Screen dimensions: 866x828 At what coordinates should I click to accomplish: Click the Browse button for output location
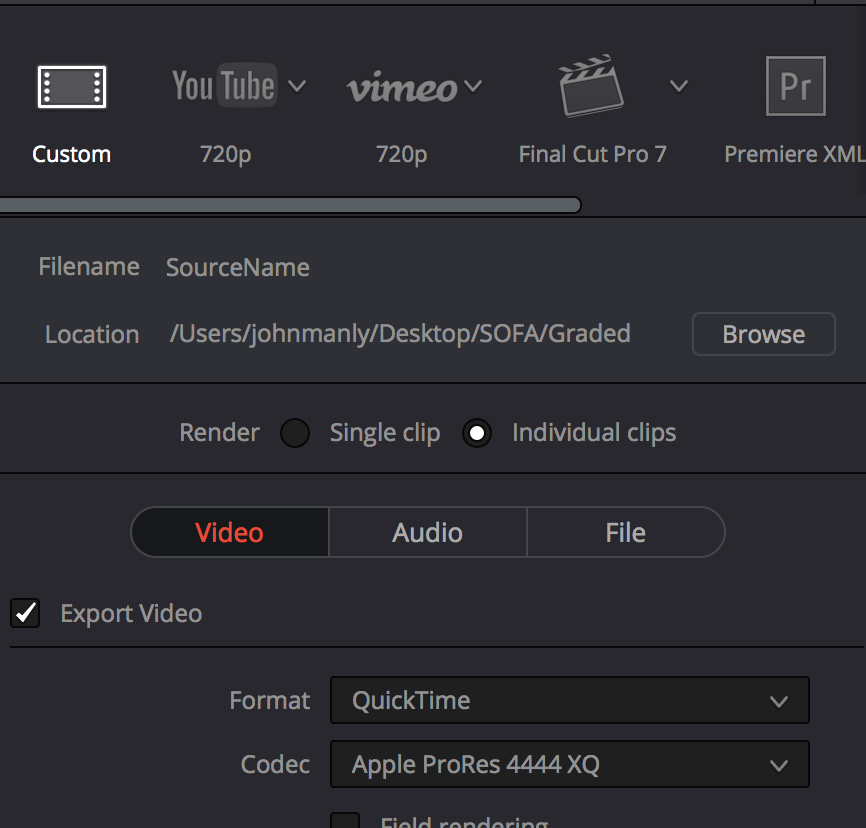[x=763, y=334]
